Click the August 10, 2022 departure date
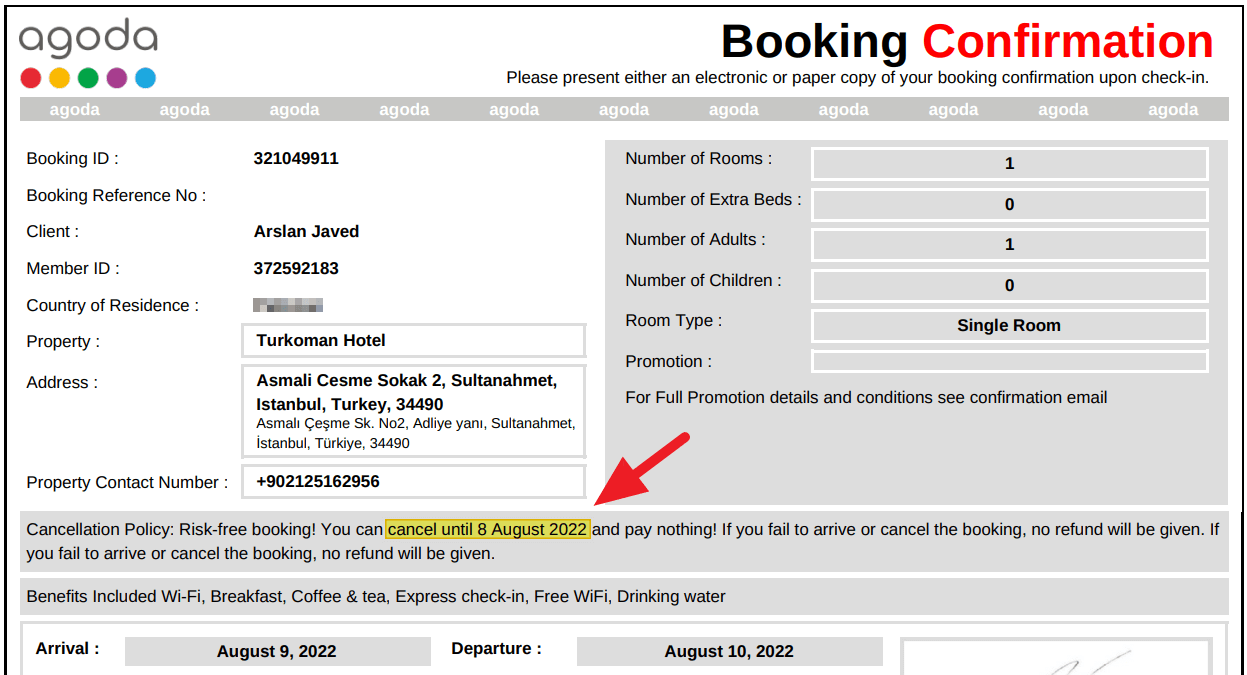The width and height of the screenshot is (1247, 675). [729, 651]
